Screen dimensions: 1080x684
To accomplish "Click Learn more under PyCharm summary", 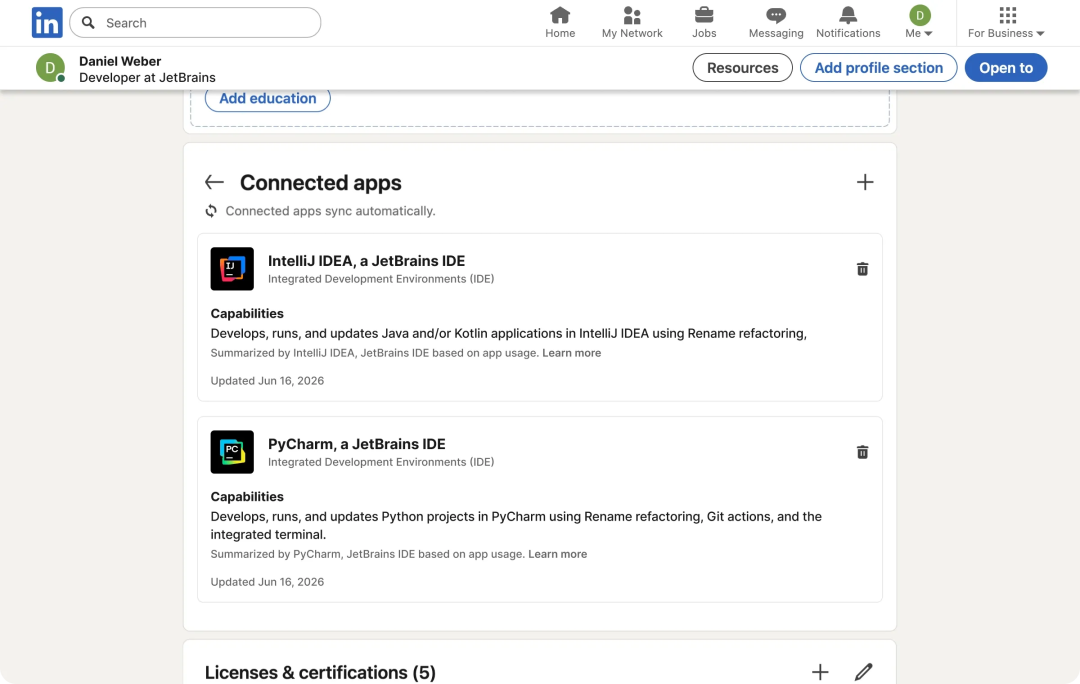I will (x=558, y=555).
